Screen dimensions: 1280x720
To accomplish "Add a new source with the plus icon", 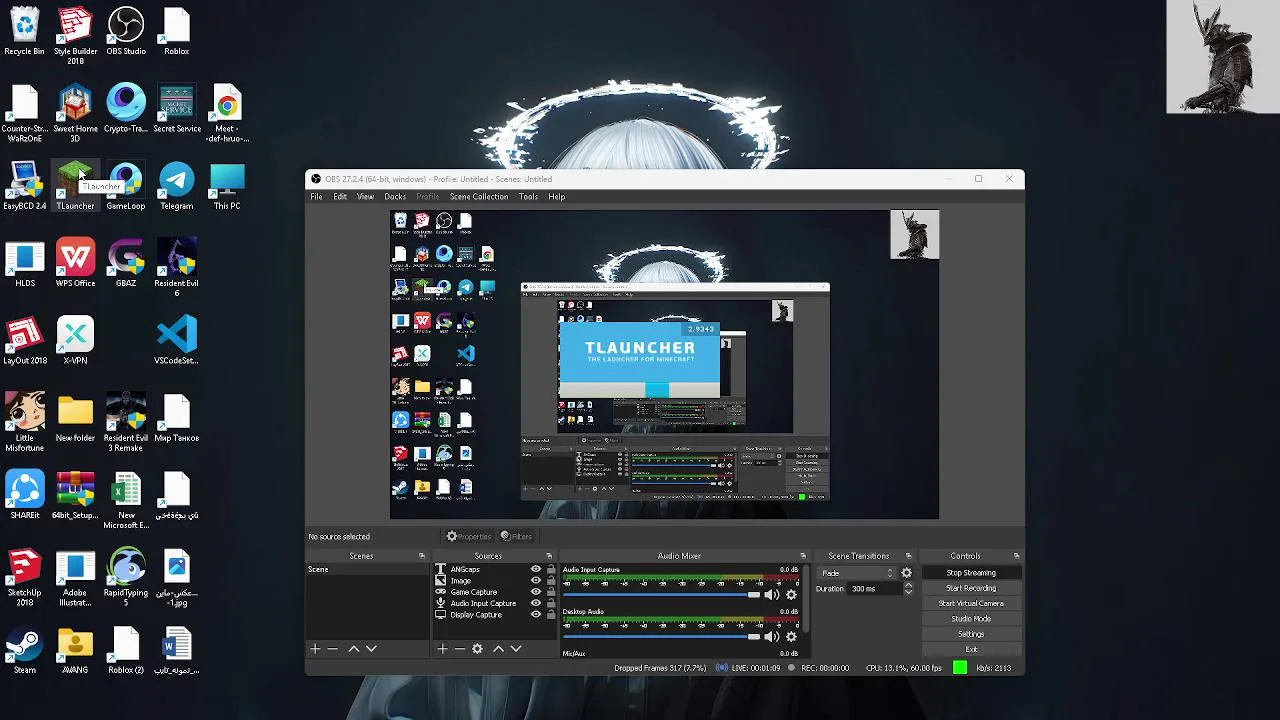I will pos(442,649).
